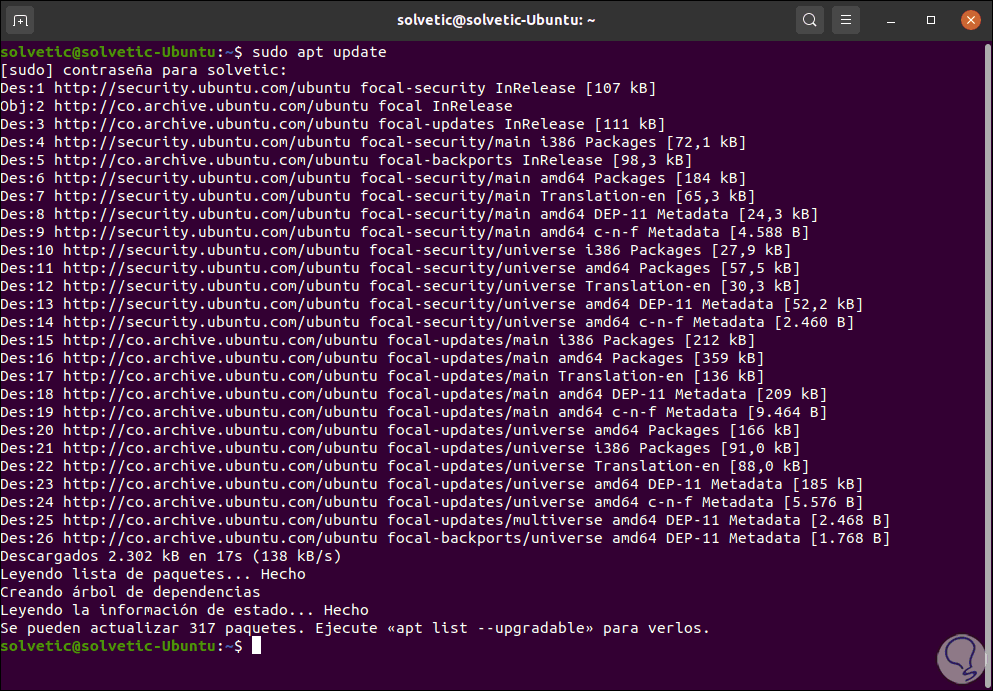Click the terminal cursor at the last prompt

(x=256, y=647)
